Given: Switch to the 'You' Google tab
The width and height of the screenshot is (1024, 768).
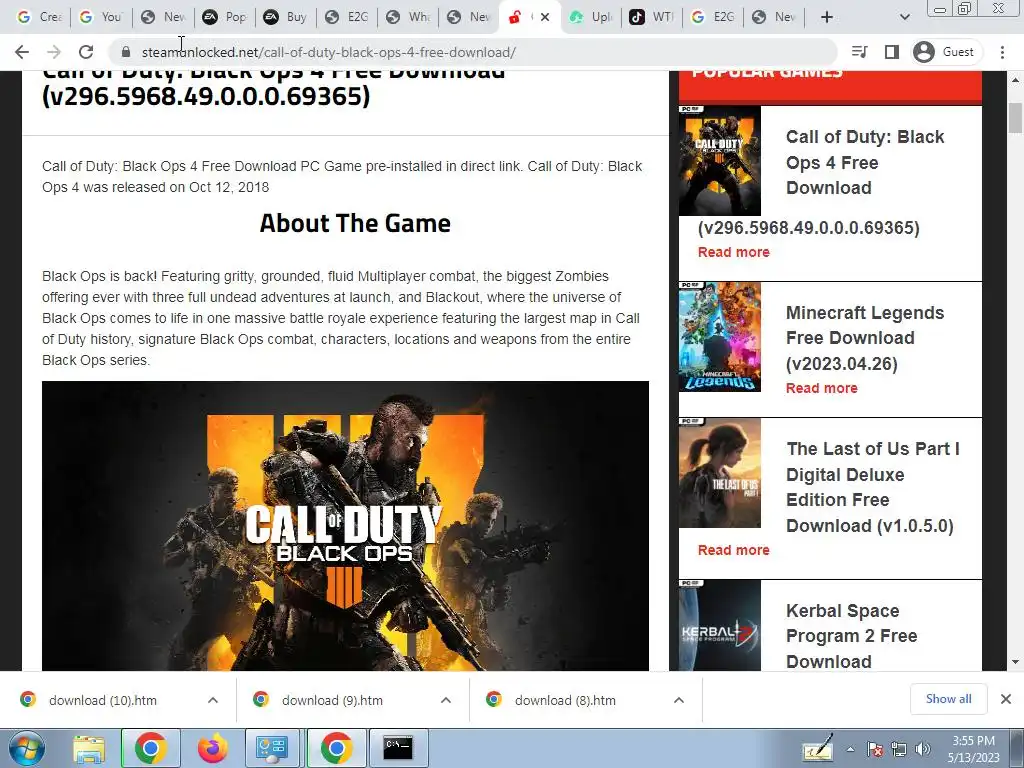Looking at the screenshot, I should point(101,17).
